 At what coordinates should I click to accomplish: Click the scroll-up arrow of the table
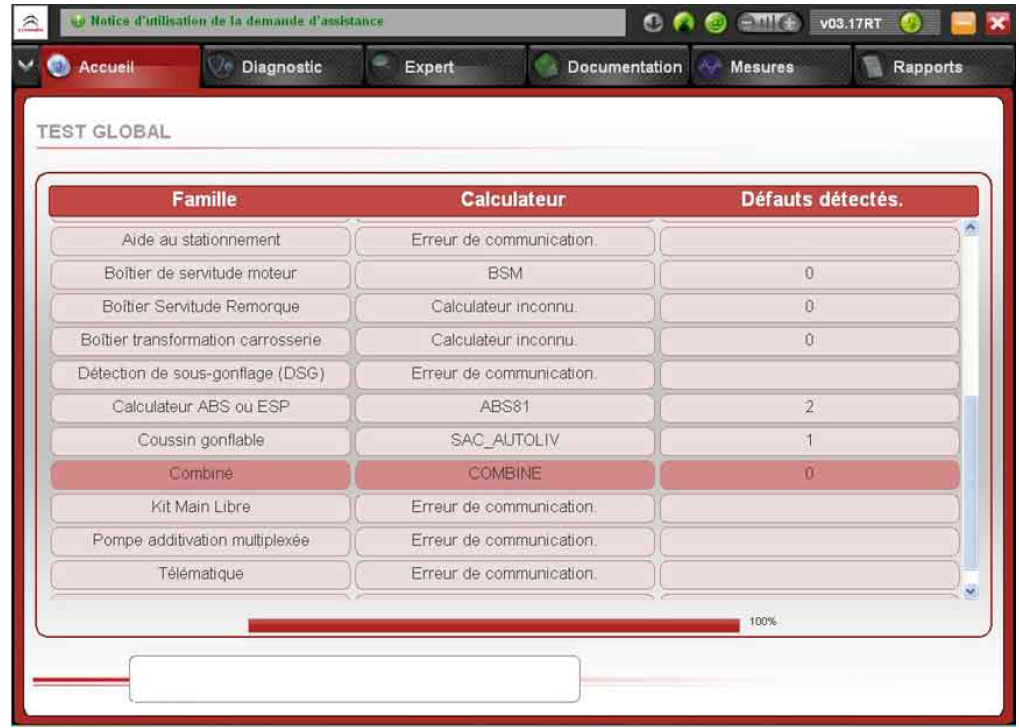(970, 228)
